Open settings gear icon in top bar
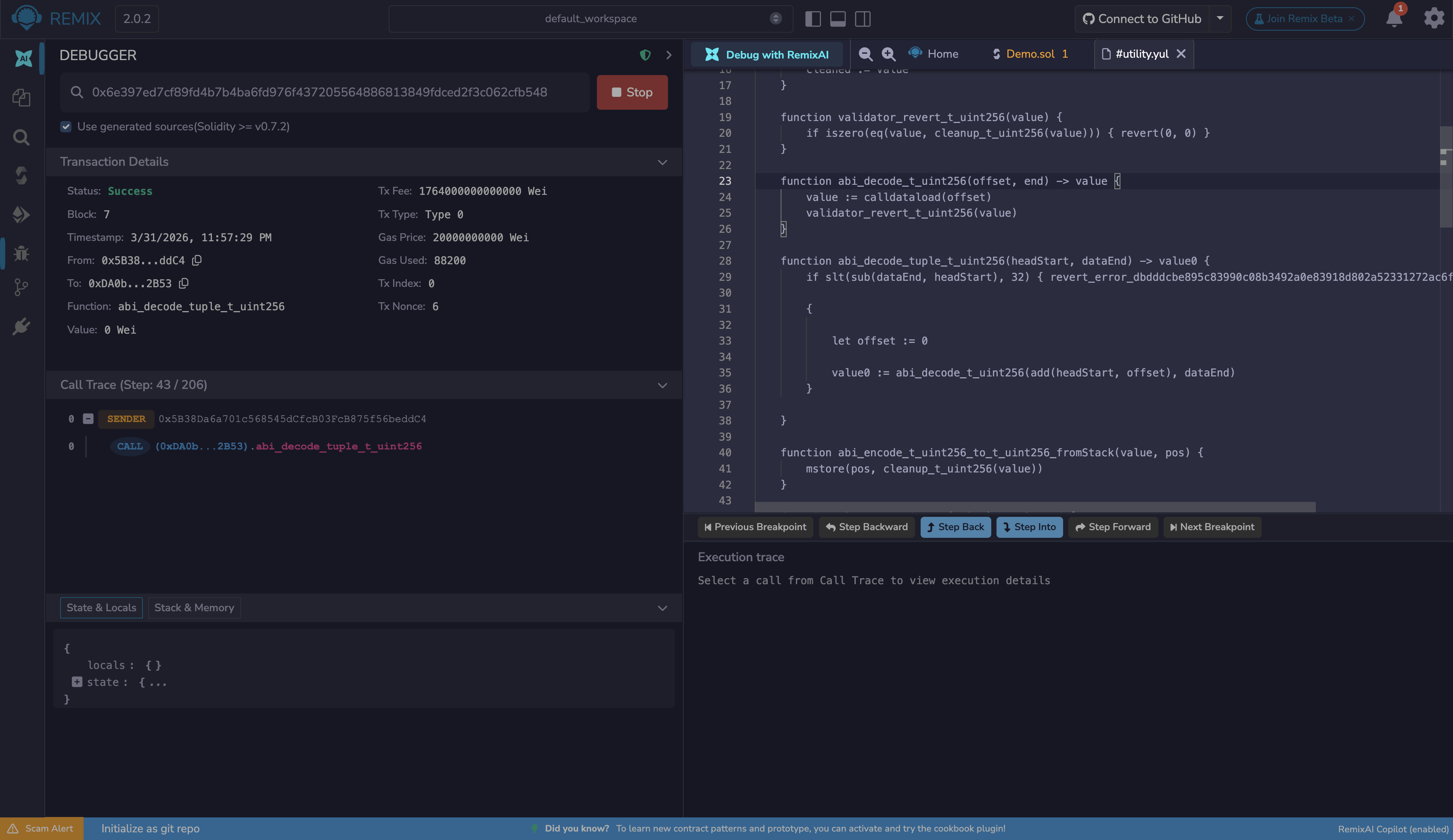The height and width of the screenshot is (840, 1453). click(1433, 19)
